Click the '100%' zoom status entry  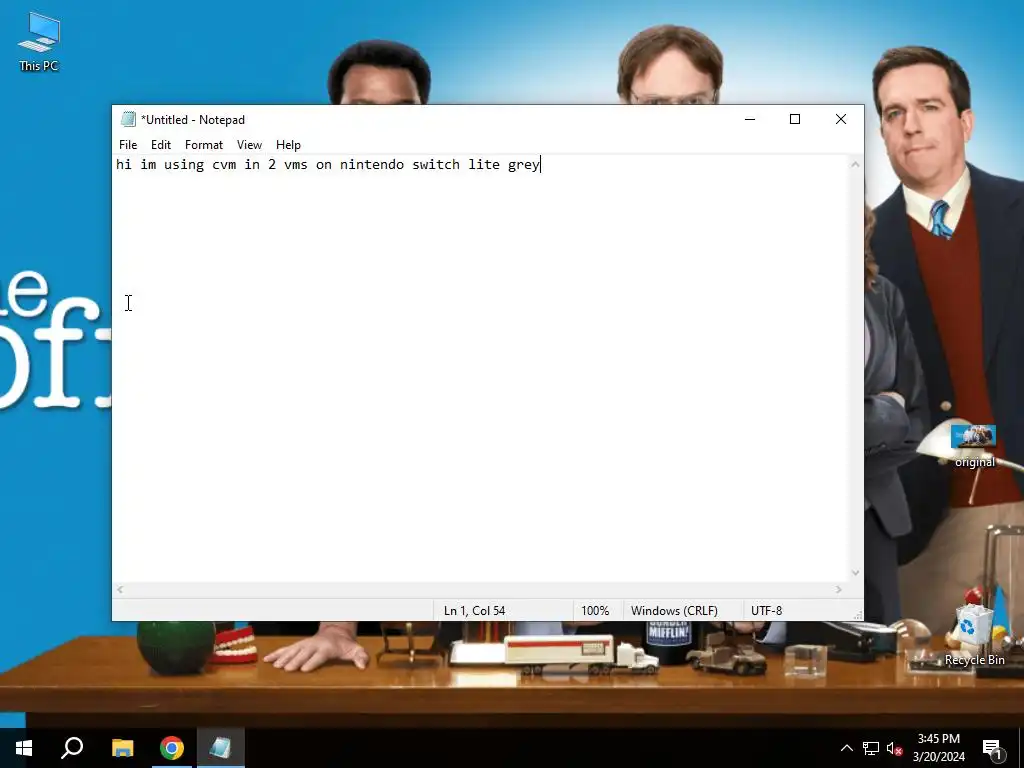coord(595,611)
